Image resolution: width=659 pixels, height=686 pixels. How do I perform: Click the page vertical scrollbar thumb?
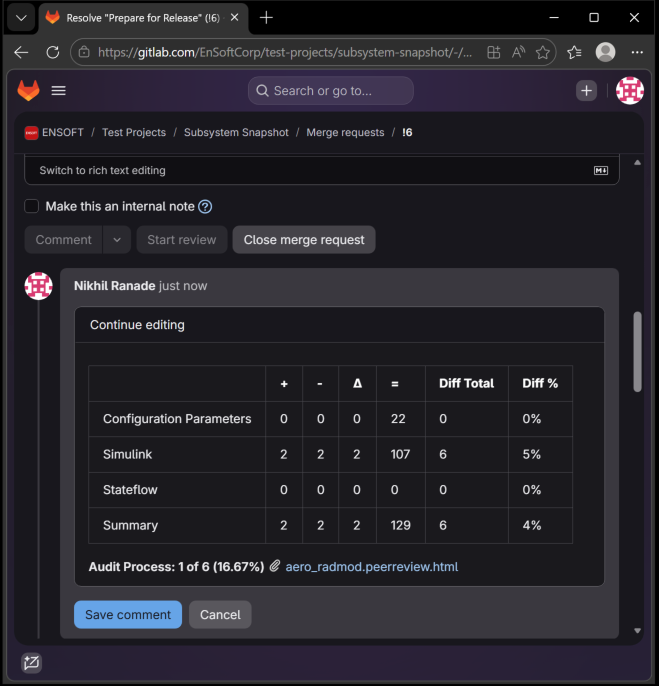point(638,352)
